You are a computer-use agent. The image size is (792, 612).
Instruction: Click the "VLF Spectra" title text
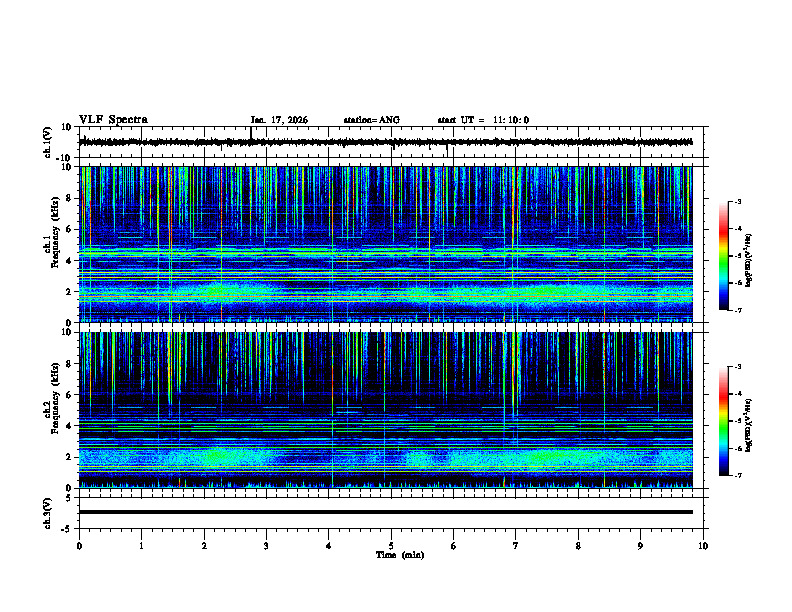click(113, 120)
